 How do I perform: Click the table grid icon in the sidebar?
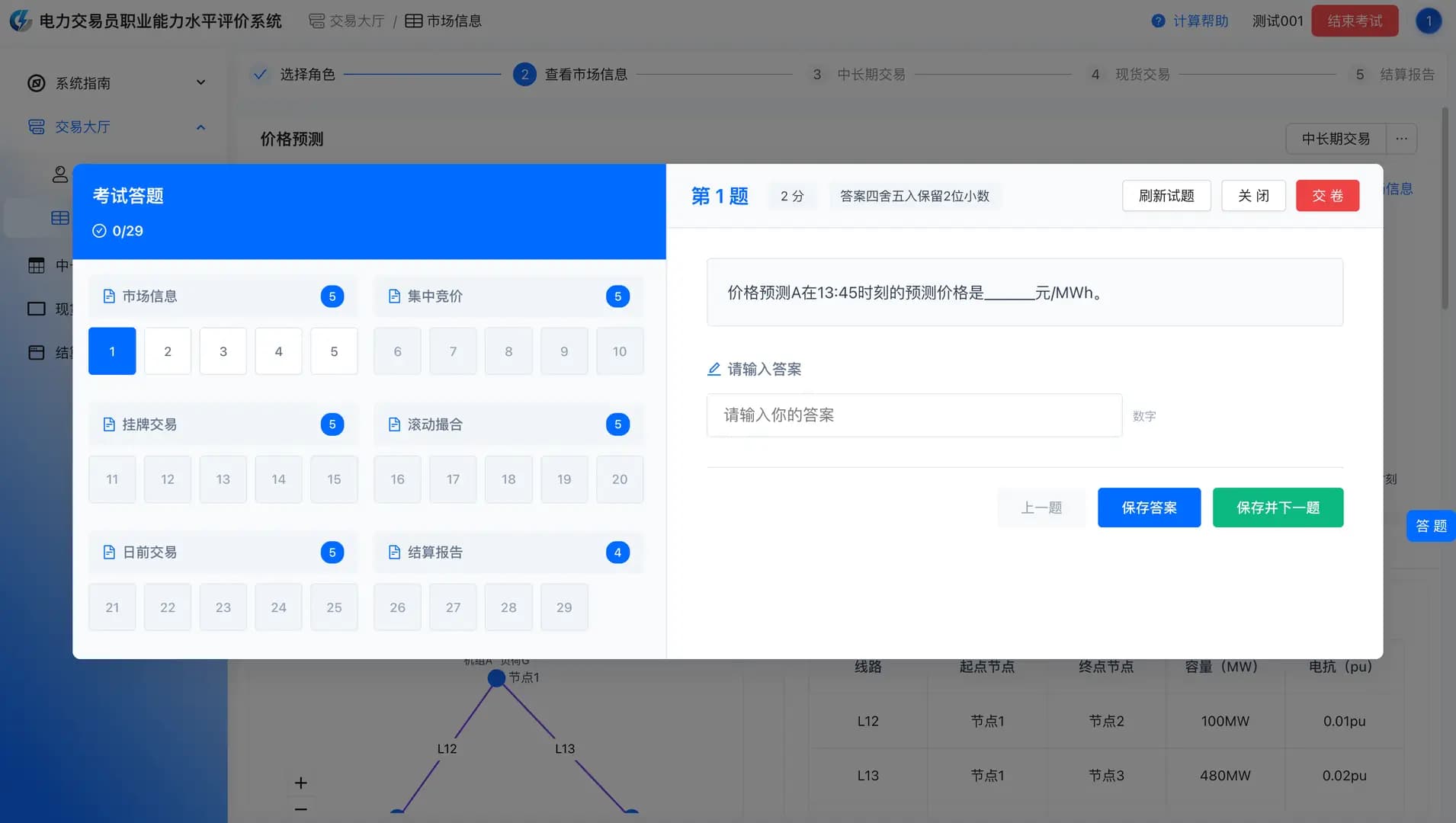[x=59, y=218]
